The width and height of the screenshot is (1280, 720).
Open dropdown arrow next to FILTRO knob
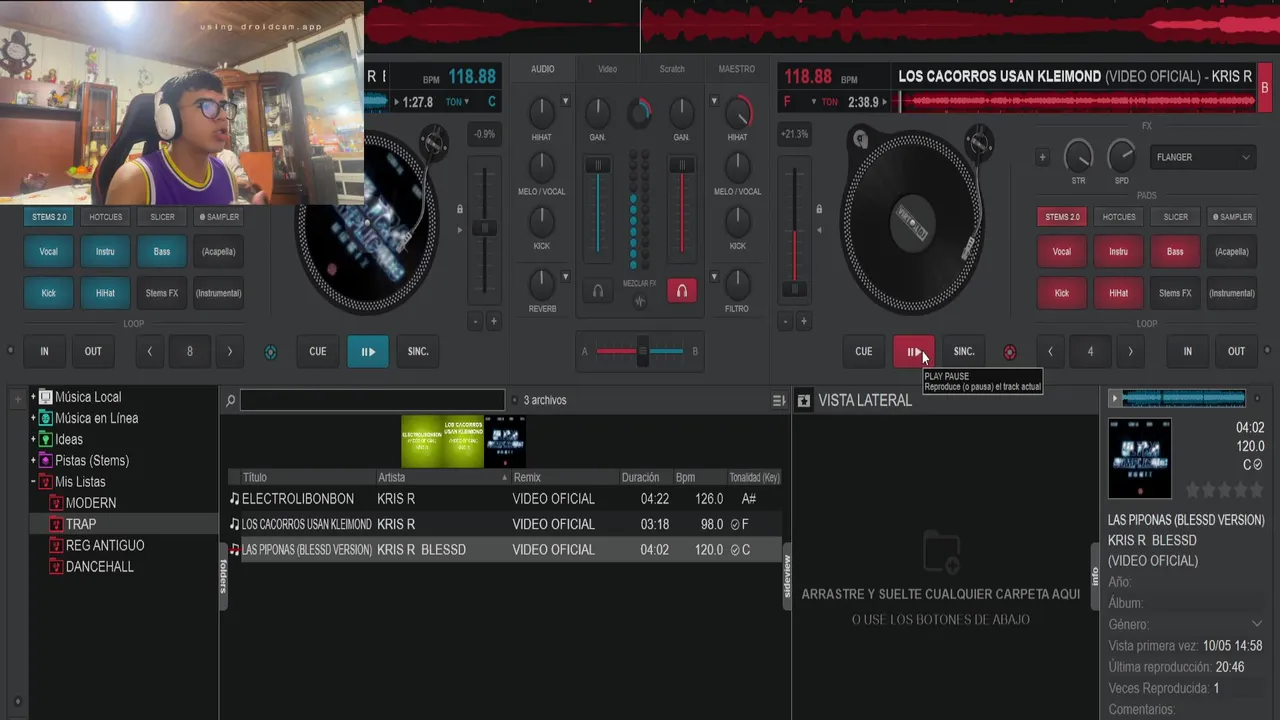713,277
